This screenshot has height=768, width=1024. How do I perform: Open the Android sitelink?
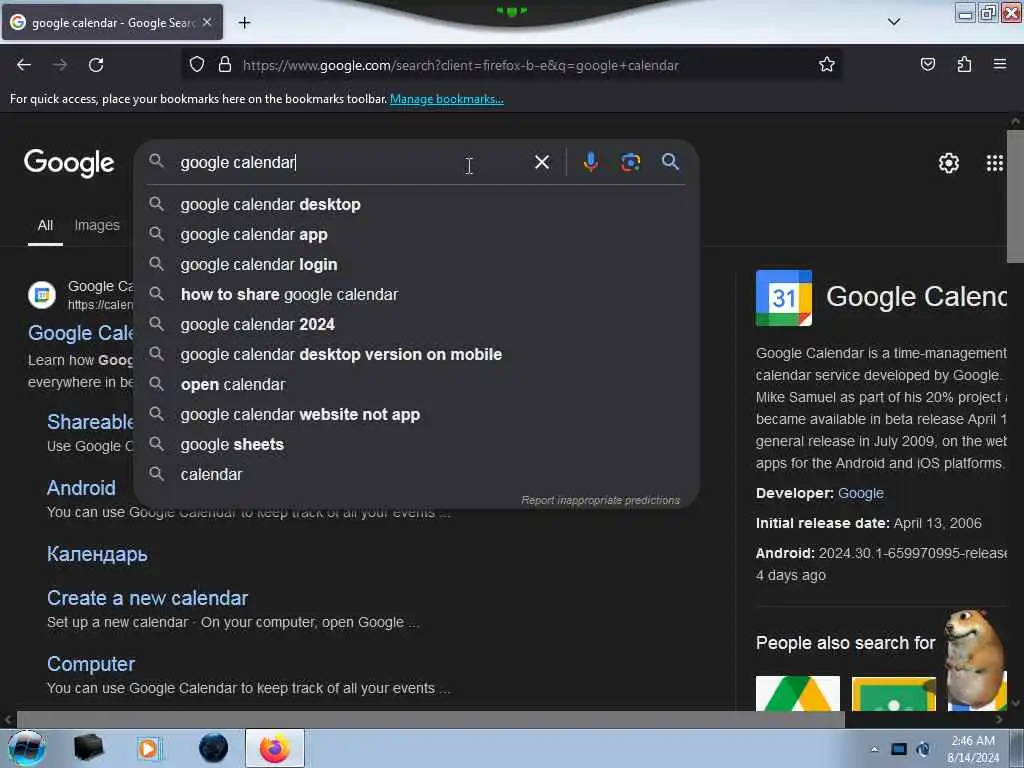coord(81,488)
